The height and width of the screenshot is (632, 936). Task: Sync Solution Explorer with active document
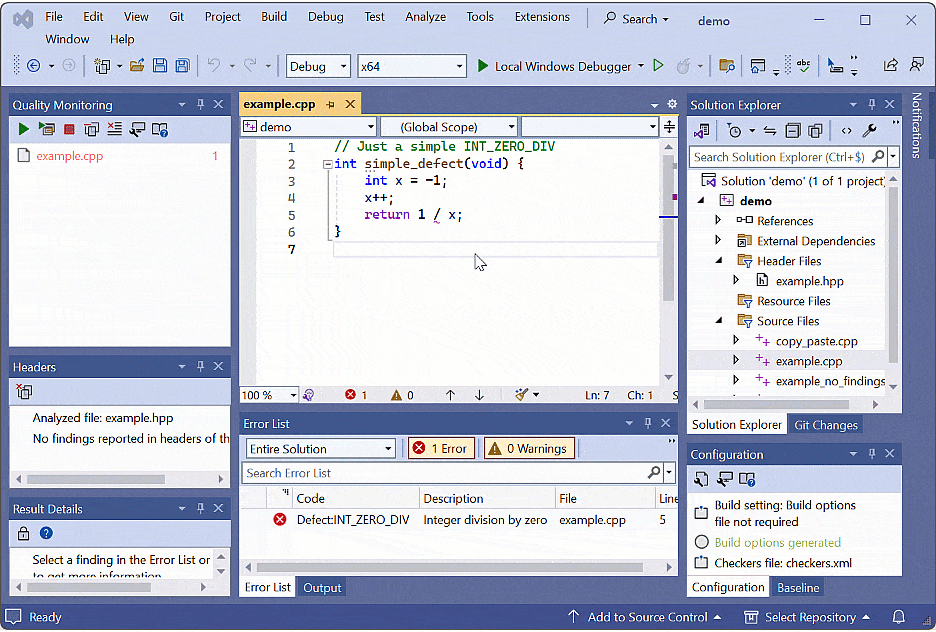(768, 130)
